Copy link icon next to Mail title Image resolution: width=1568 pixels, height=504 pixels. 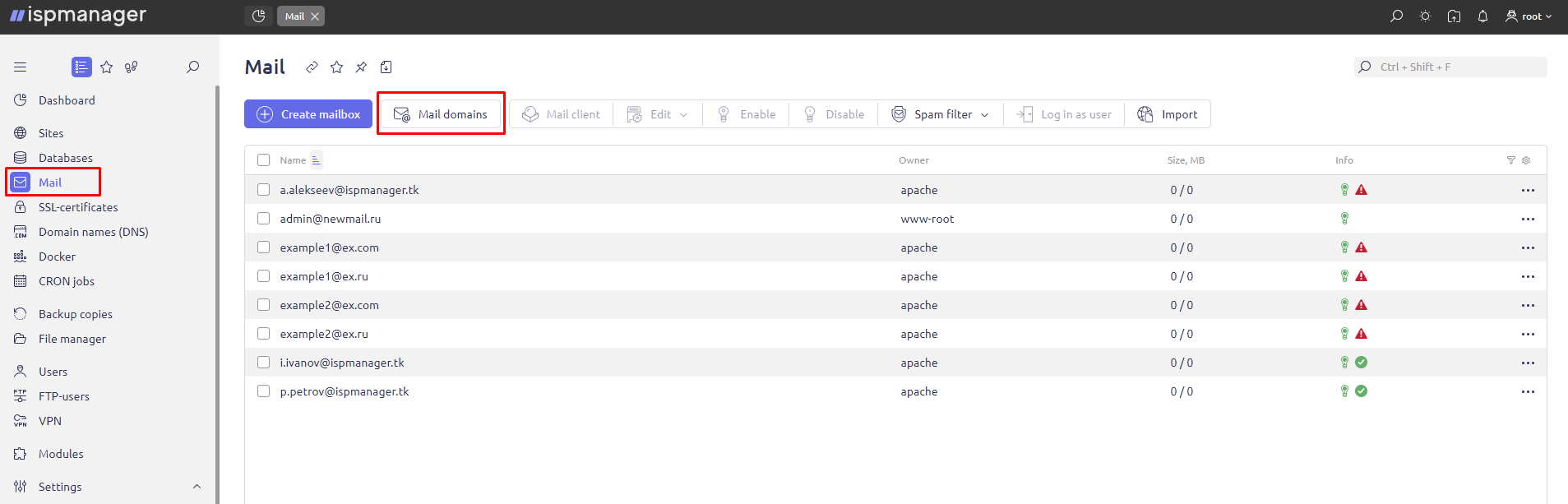tap(312, 67)
